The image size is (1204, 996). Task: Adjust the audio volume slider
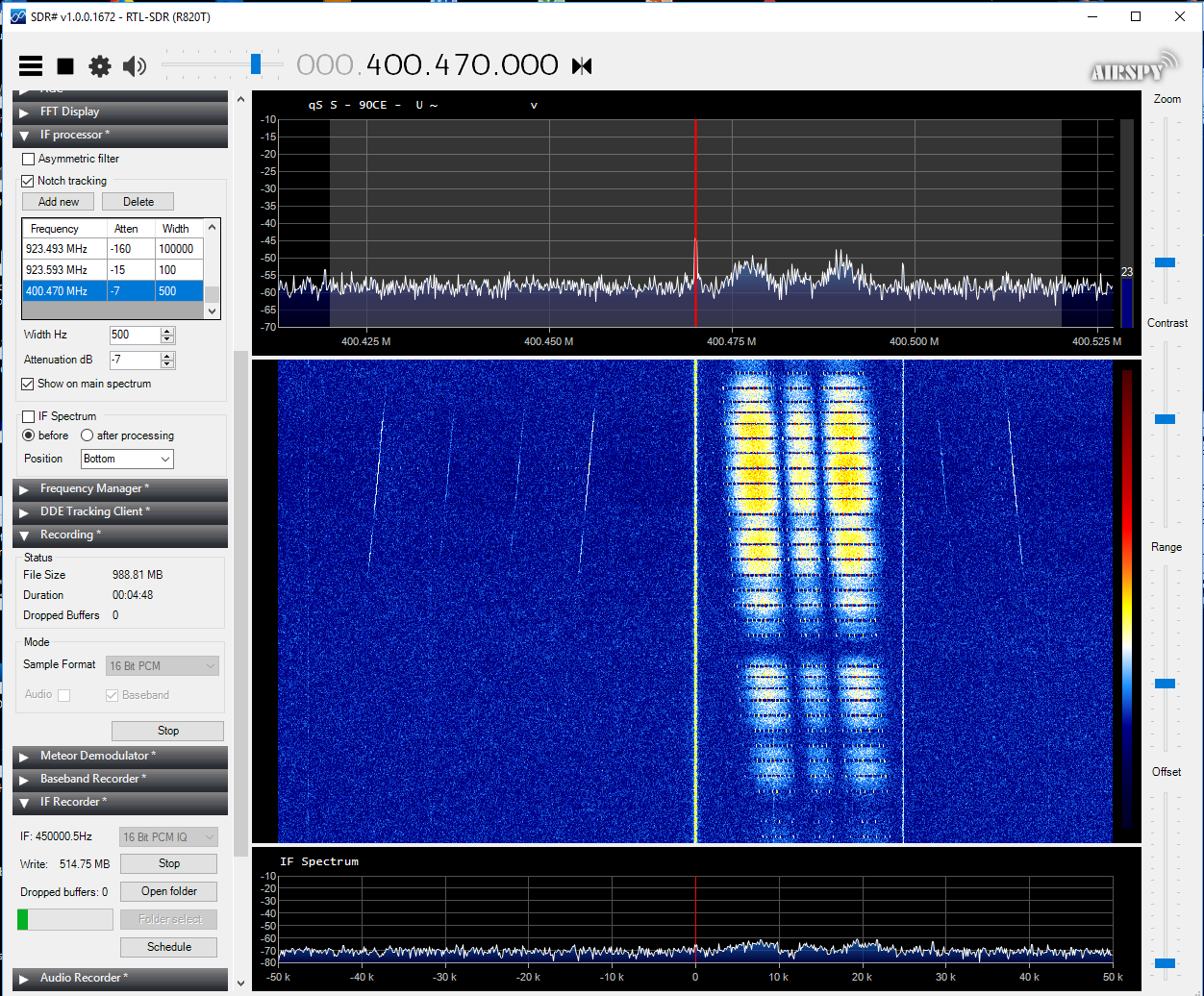pos(255,64)
